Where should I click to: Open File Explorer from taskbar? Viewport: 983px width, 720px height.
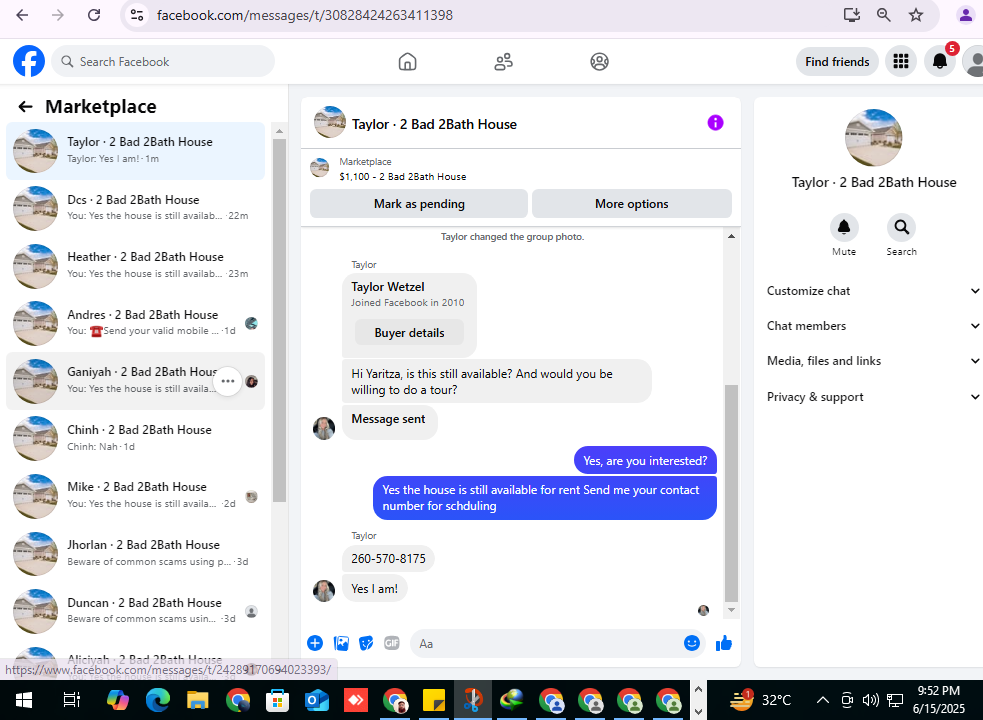pos(197,700)
